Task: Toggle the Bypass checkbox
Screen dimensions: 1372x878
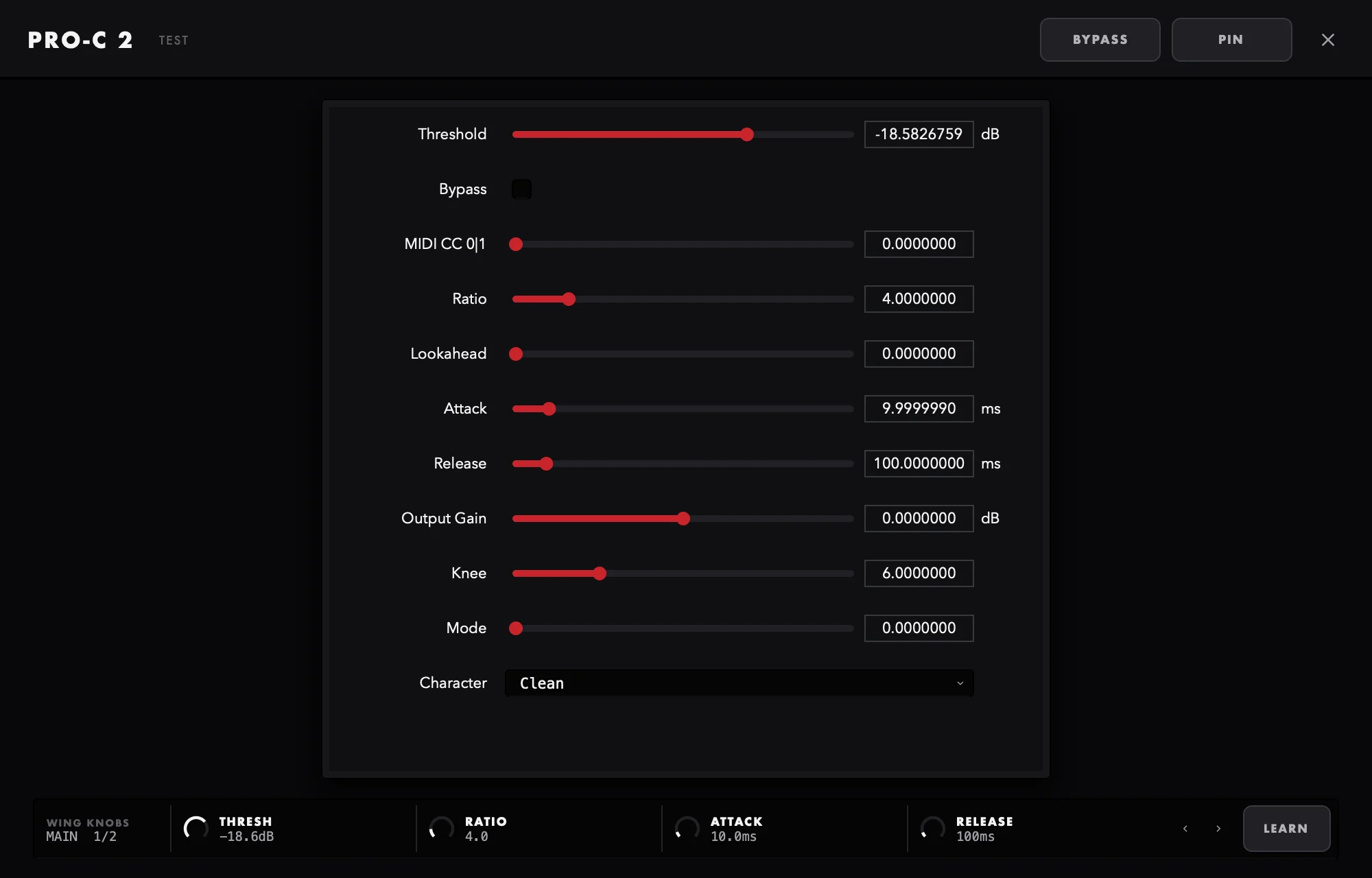Action: click(x=521, y=189)
